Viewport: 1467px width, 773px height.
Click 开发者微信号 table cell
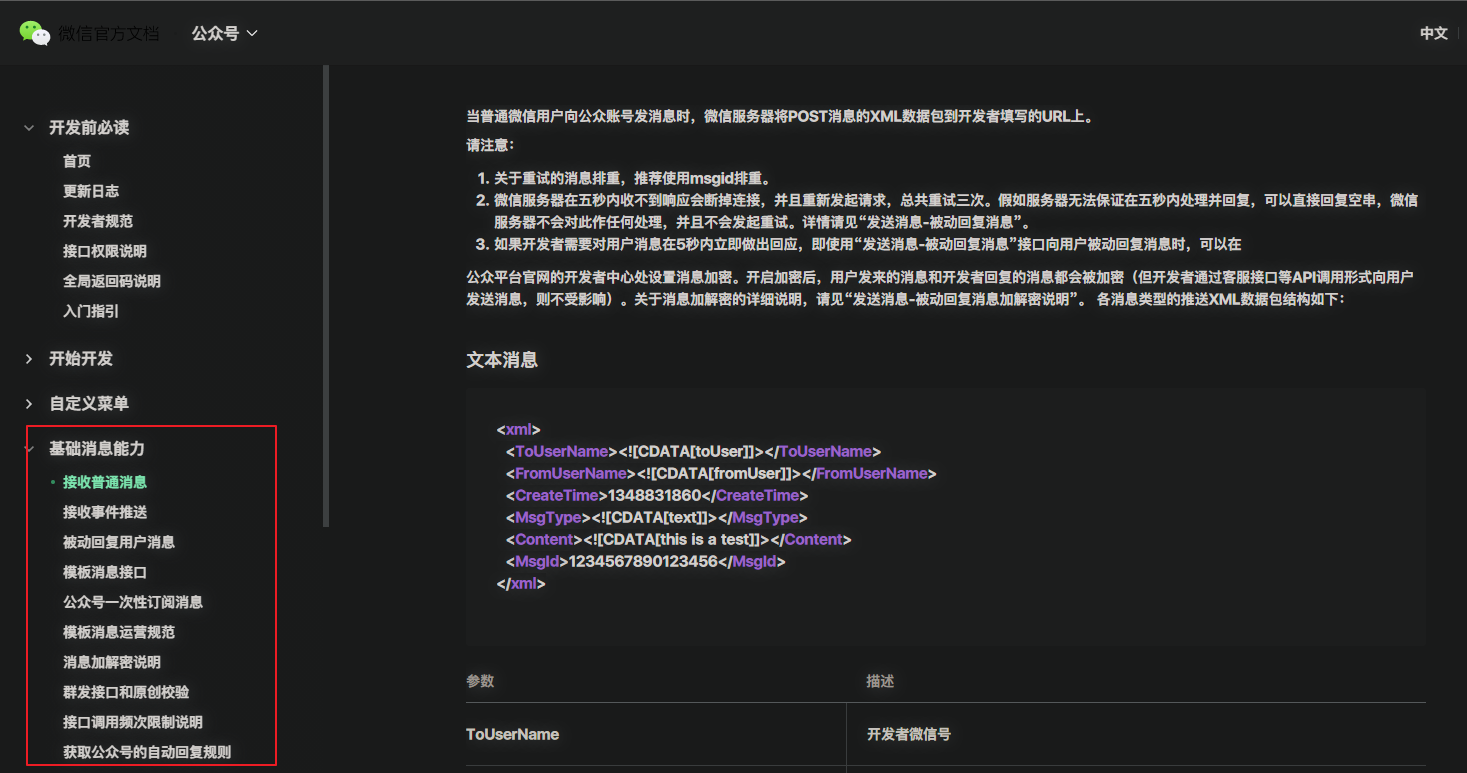pyautogui.click(x=908, y=734)
